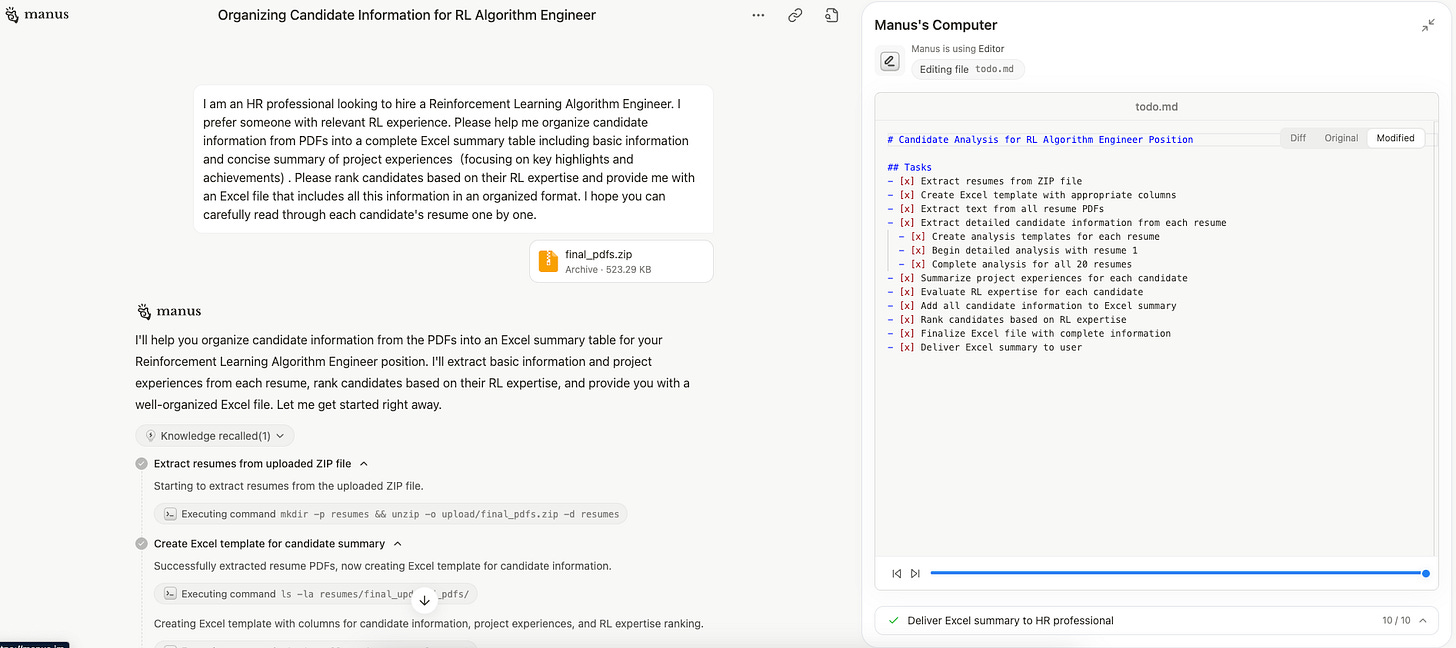Image resolution: width=1456 pixels, height=648 pixels.
Task: Click the skip to start playback icon
Action: (897, 573)
